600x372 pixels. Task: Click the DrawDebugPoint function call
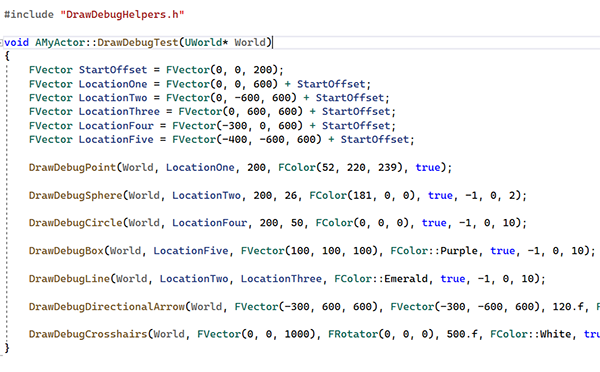pyautogui.click(x=72, y=167)
